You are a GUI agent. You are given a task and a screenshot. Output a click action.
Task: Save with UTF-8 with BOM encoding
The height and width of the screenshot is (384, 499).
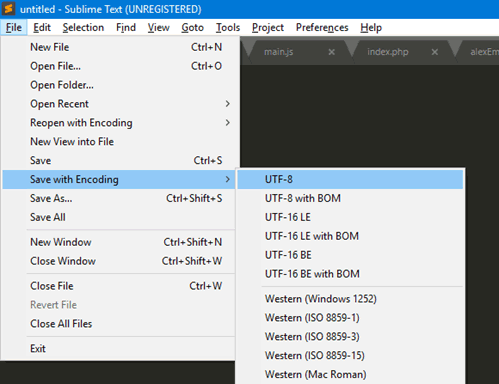[350, 198]
